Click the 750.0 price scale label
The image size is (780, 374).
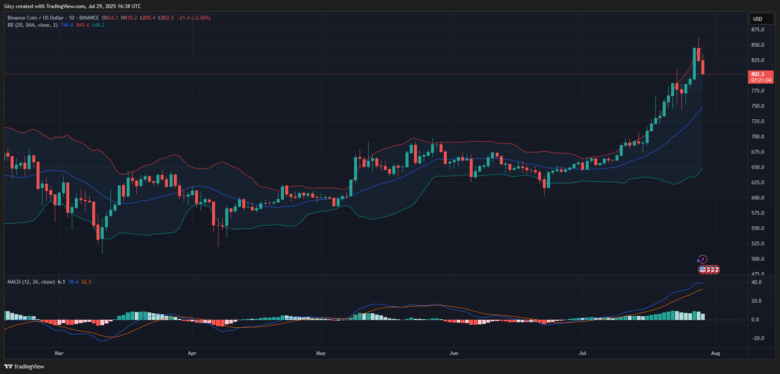[x=759, y=106]
